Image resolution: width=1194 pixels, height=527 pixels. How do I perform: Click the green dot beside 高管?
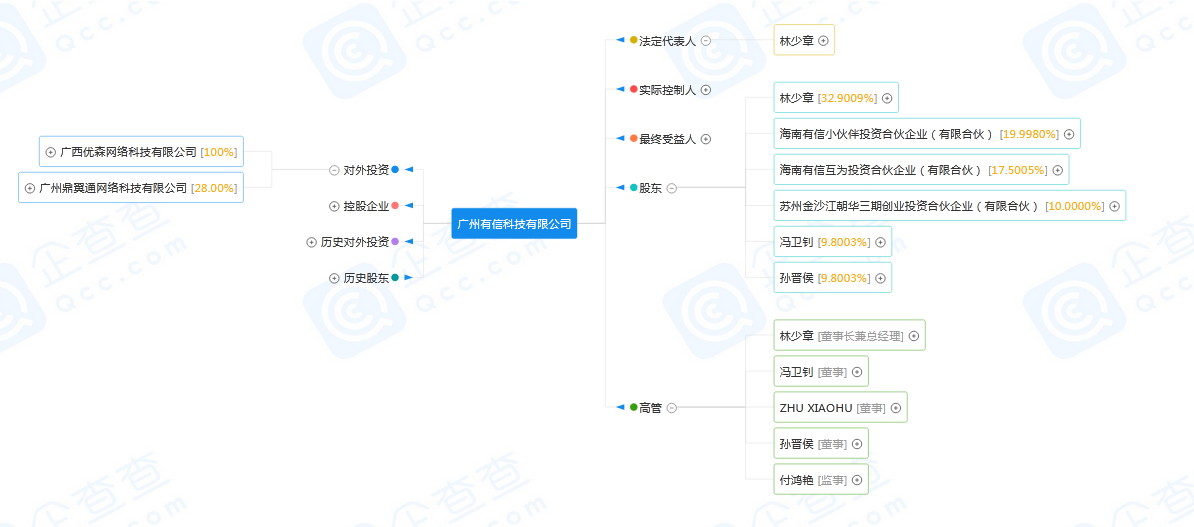634,407
